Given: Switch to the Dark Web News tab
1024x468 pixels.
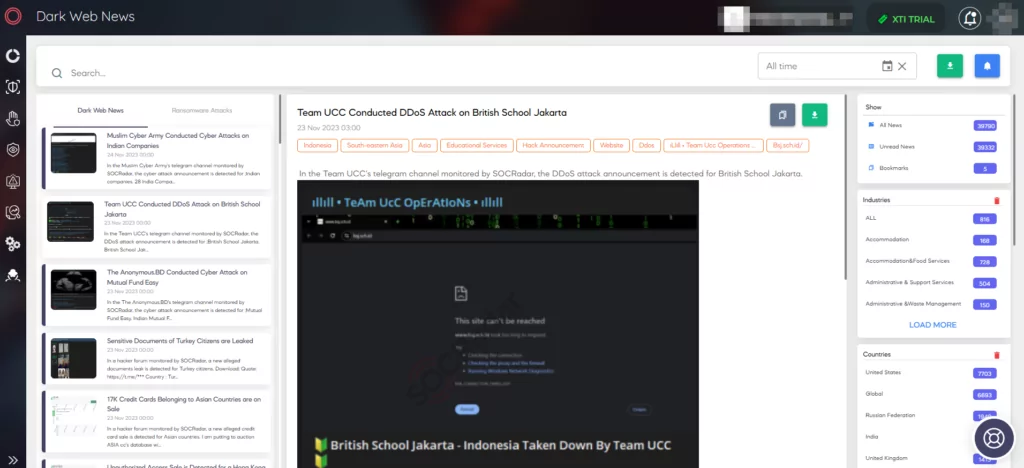Looking at the screenshot, I should 101,110.
